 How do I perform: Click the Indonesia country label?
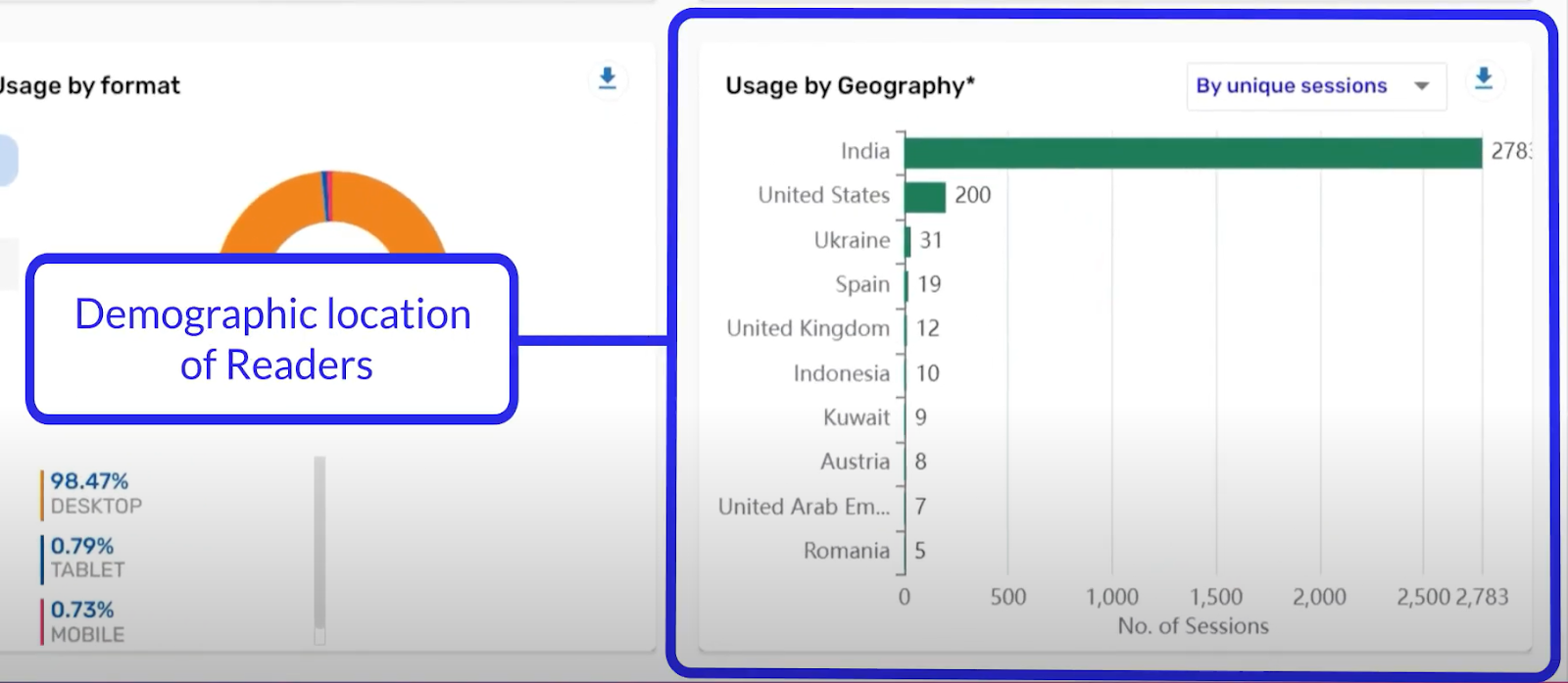pyautogui.click(x=842, y=373)
